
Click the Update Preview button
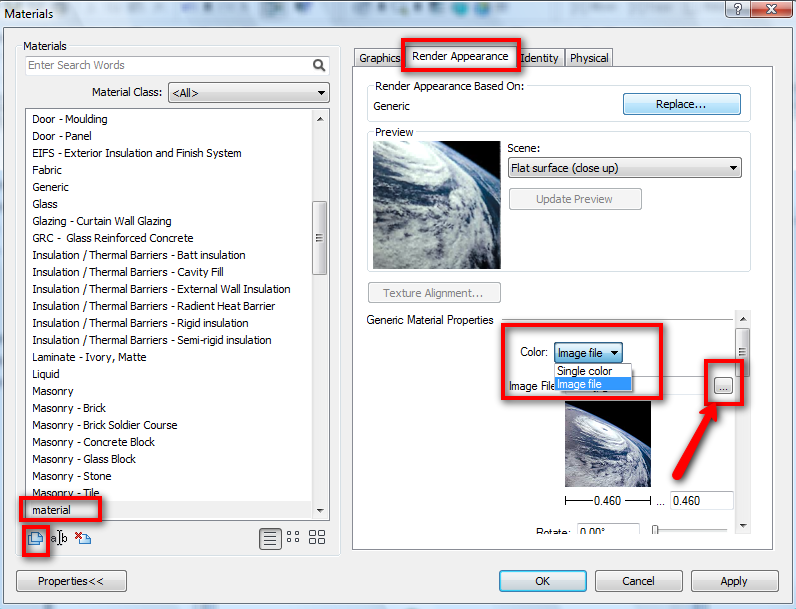tap(575, 199)
